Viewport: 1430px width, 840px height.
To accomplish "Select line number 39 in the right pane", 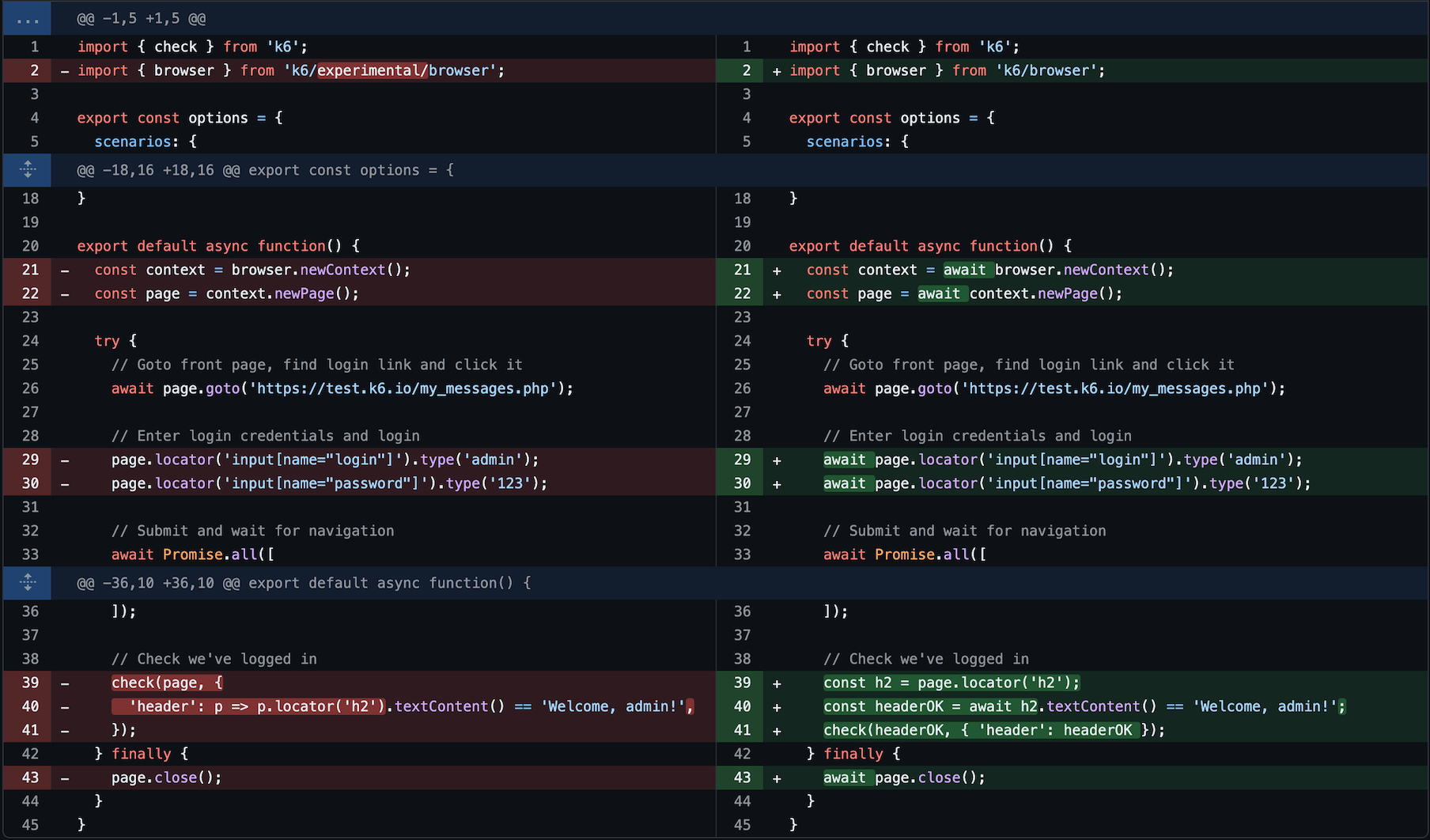I will [742, 682].
